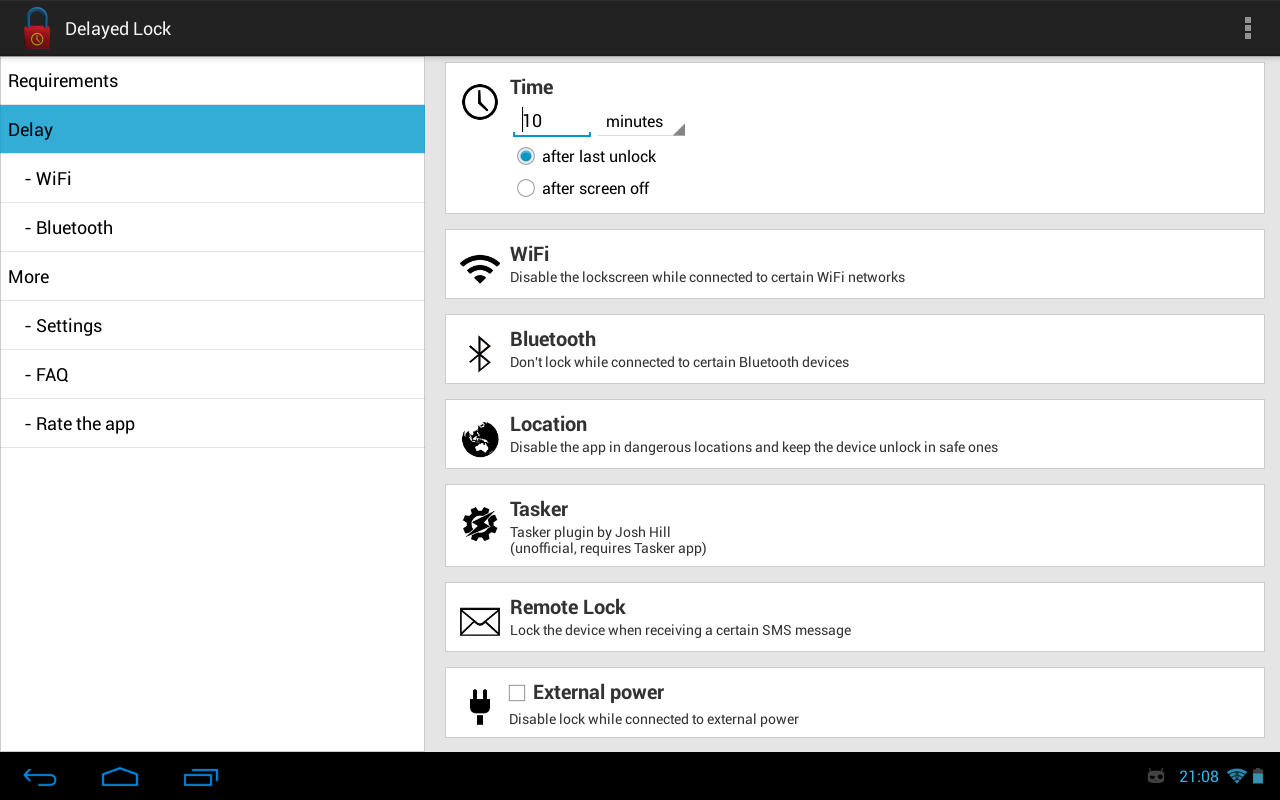The image size is (1280, 800).
Task: Open the WiFi sidebar entry
Action: 212,179
